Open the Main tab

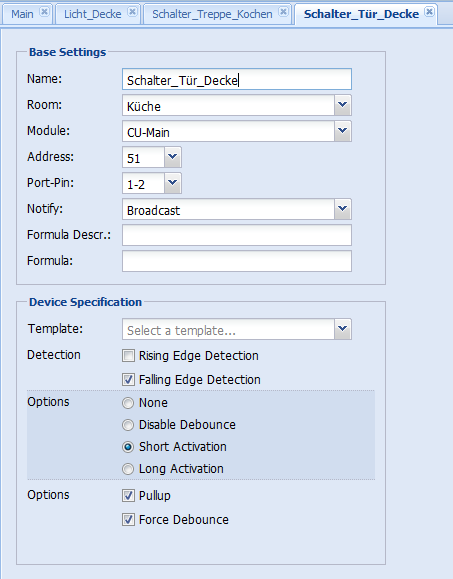22,14
